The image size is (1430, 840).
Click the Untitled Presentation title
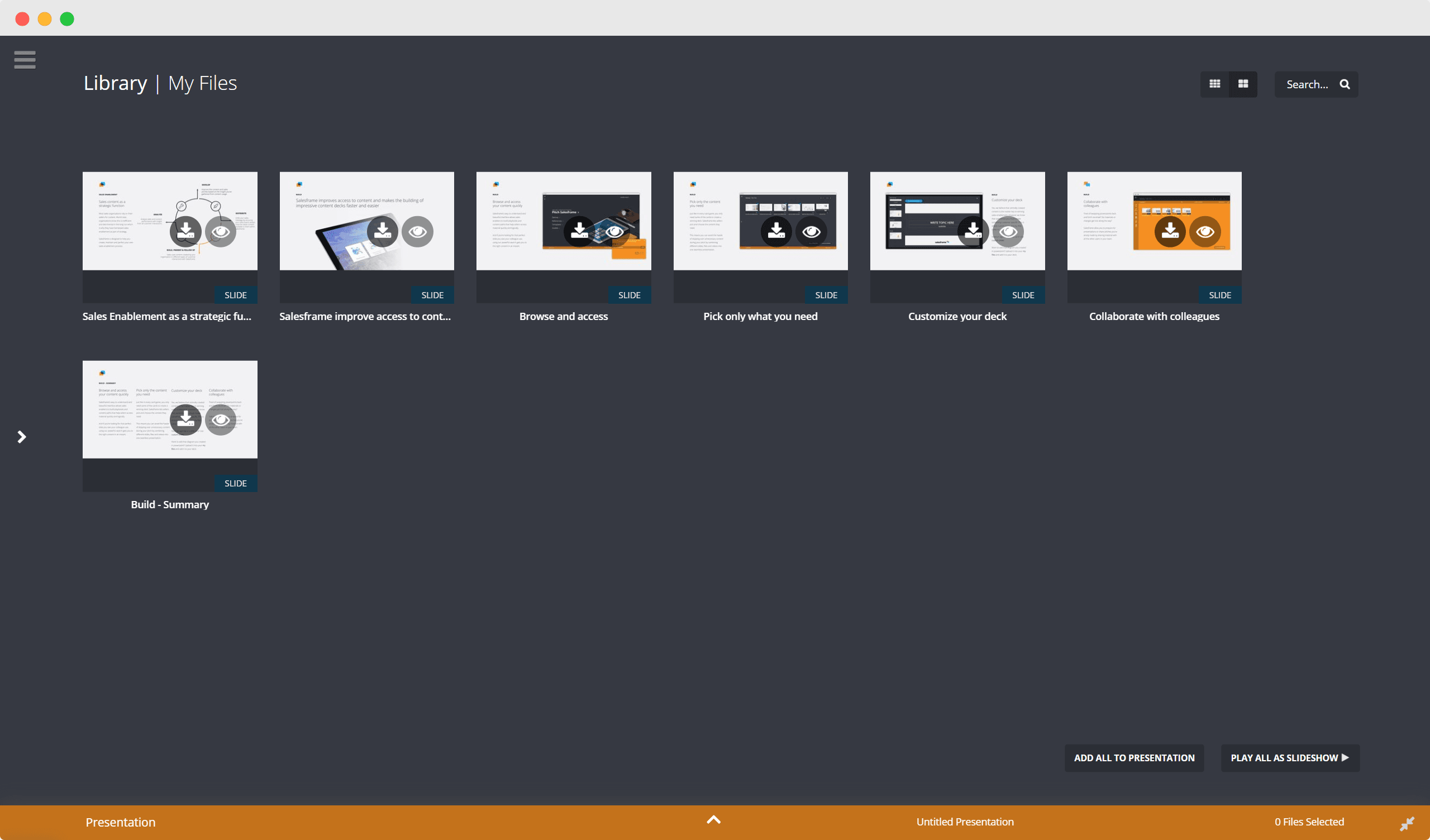965,821
